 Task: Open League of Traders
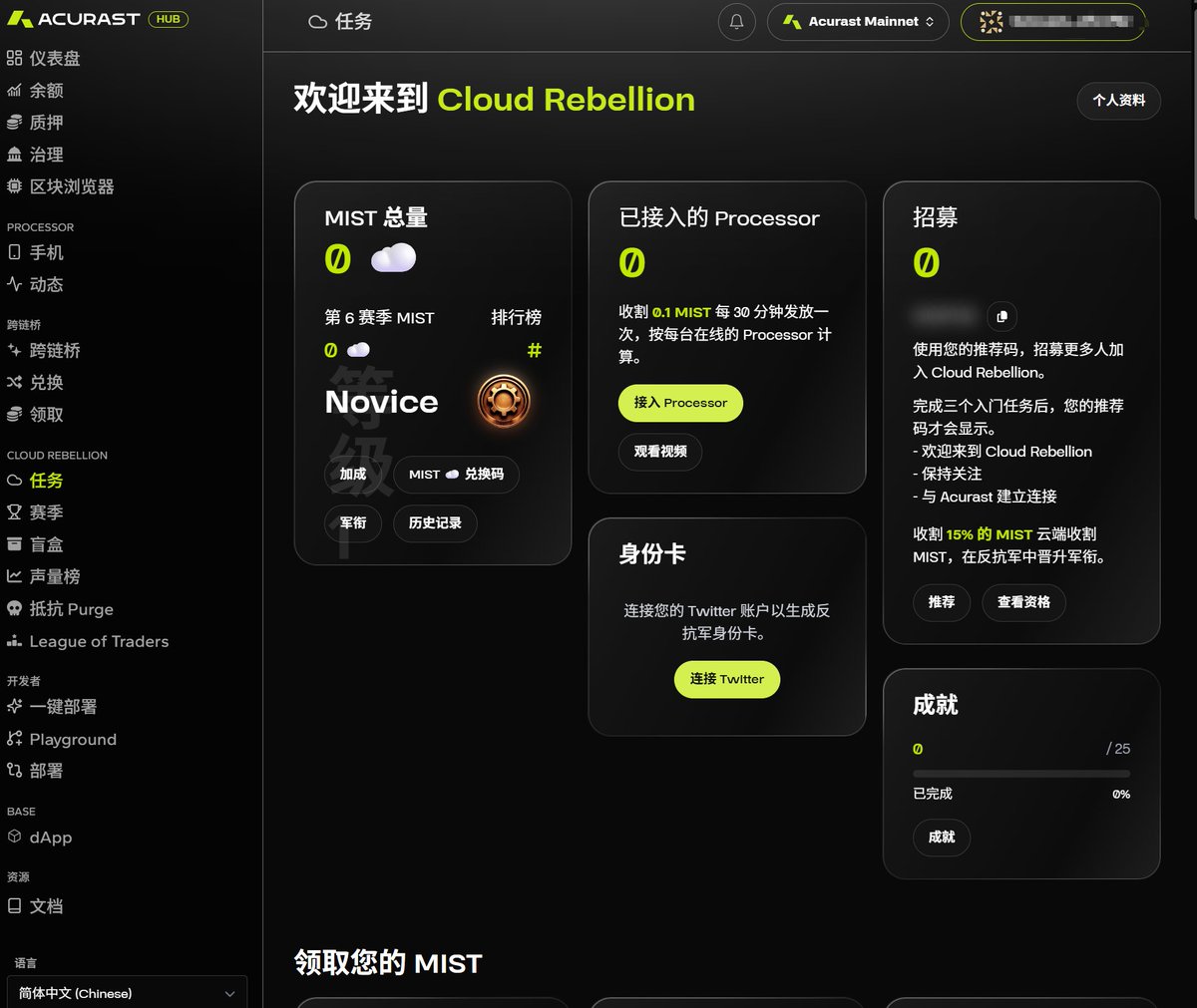point(88,641)
